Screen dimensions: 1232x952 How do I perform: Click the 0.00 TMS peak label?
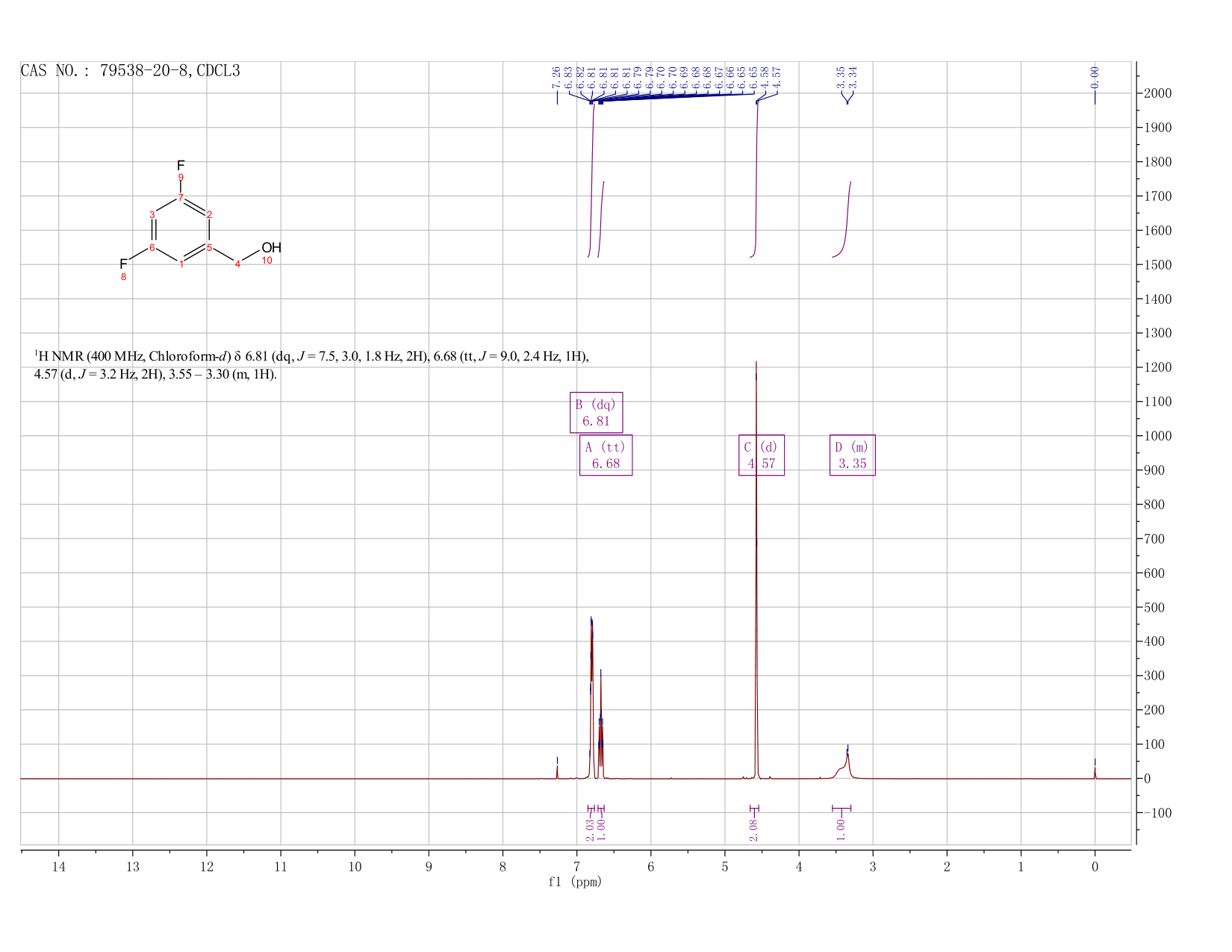pyautogui.click(x=1095, y=77)
